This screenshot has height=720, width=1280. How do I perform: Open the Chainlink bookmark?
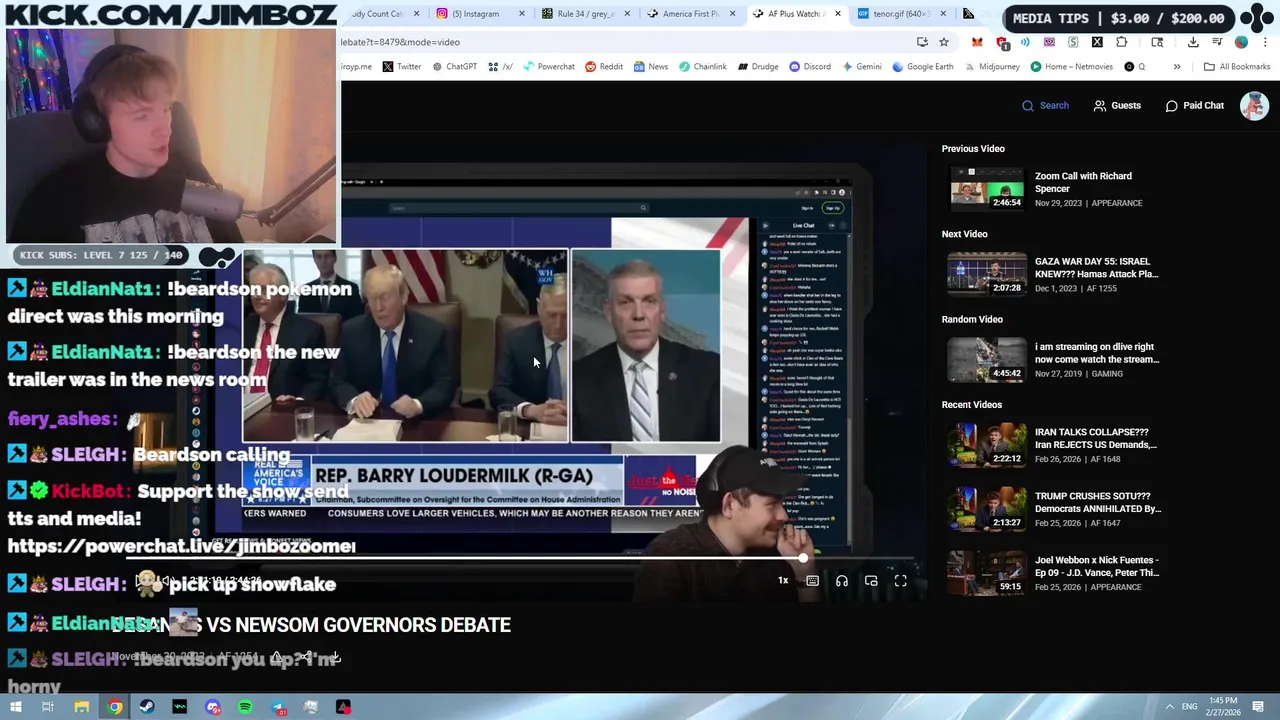703,67
